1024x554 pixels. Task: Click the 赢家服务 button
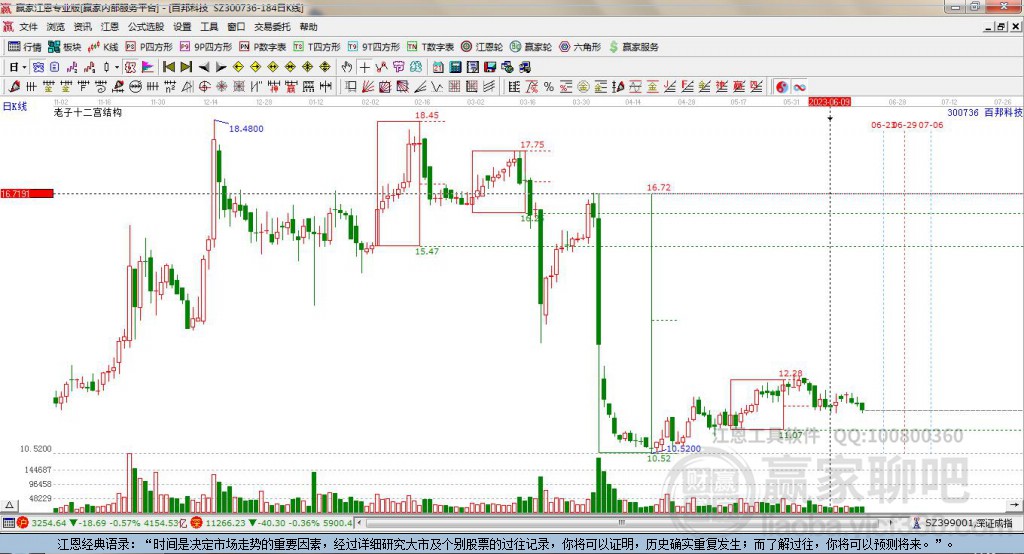[x=633, y=47]
